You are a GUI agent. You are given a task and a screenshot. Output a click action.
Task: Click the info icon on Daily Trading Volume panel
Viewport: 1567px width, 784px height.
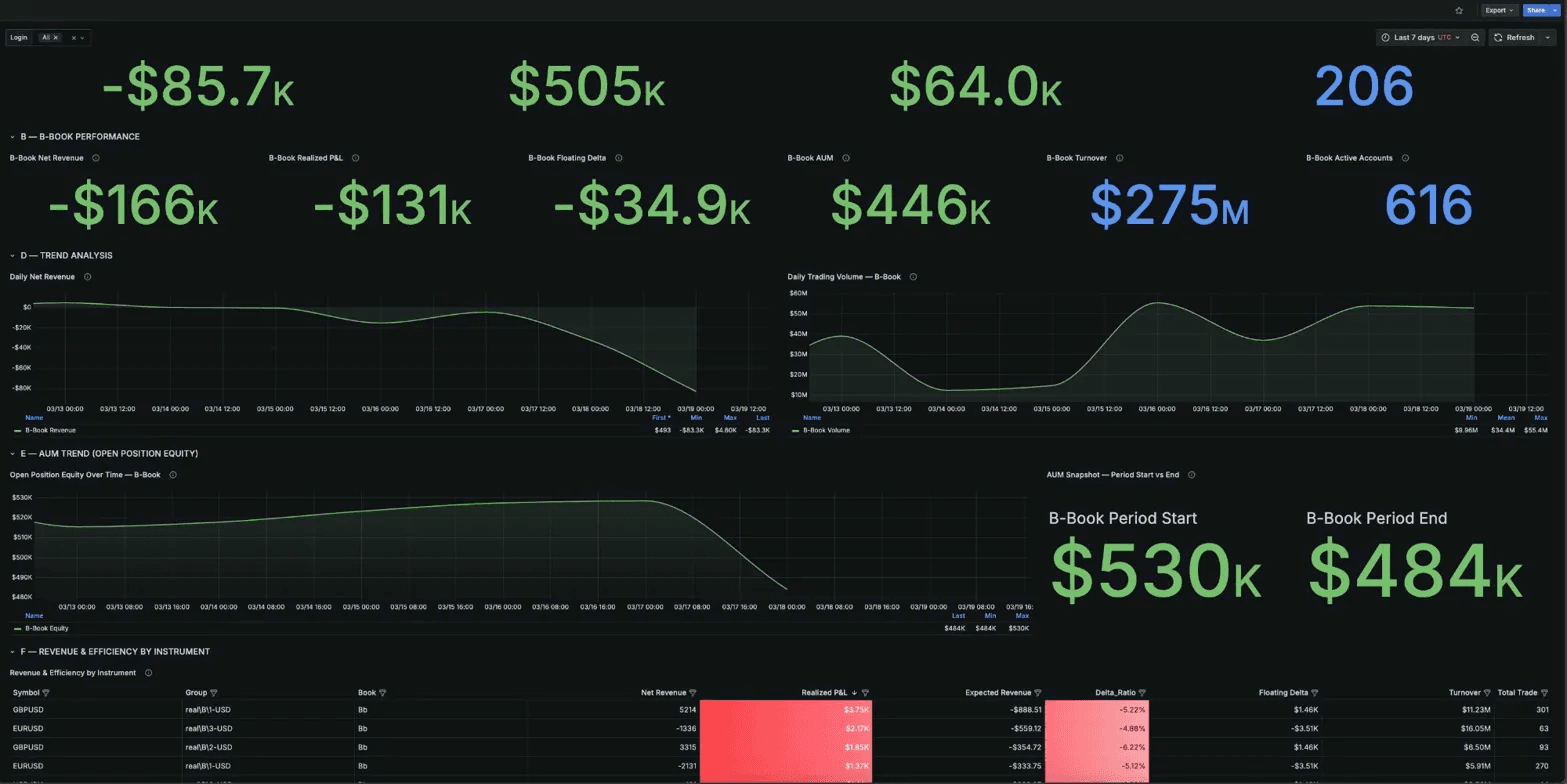(x=911, y=277)
